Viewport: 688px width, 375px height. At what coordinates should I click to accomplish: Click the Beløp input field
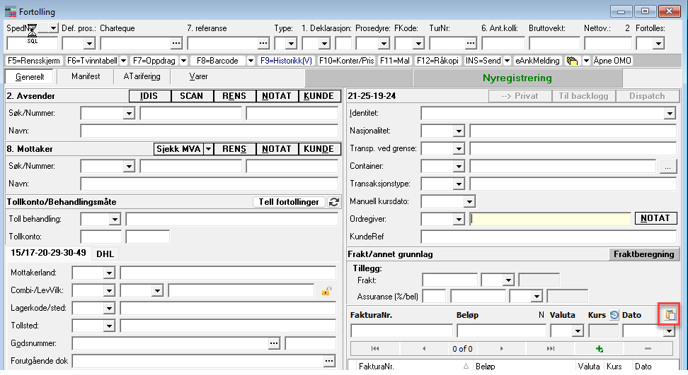pos(502,331)
